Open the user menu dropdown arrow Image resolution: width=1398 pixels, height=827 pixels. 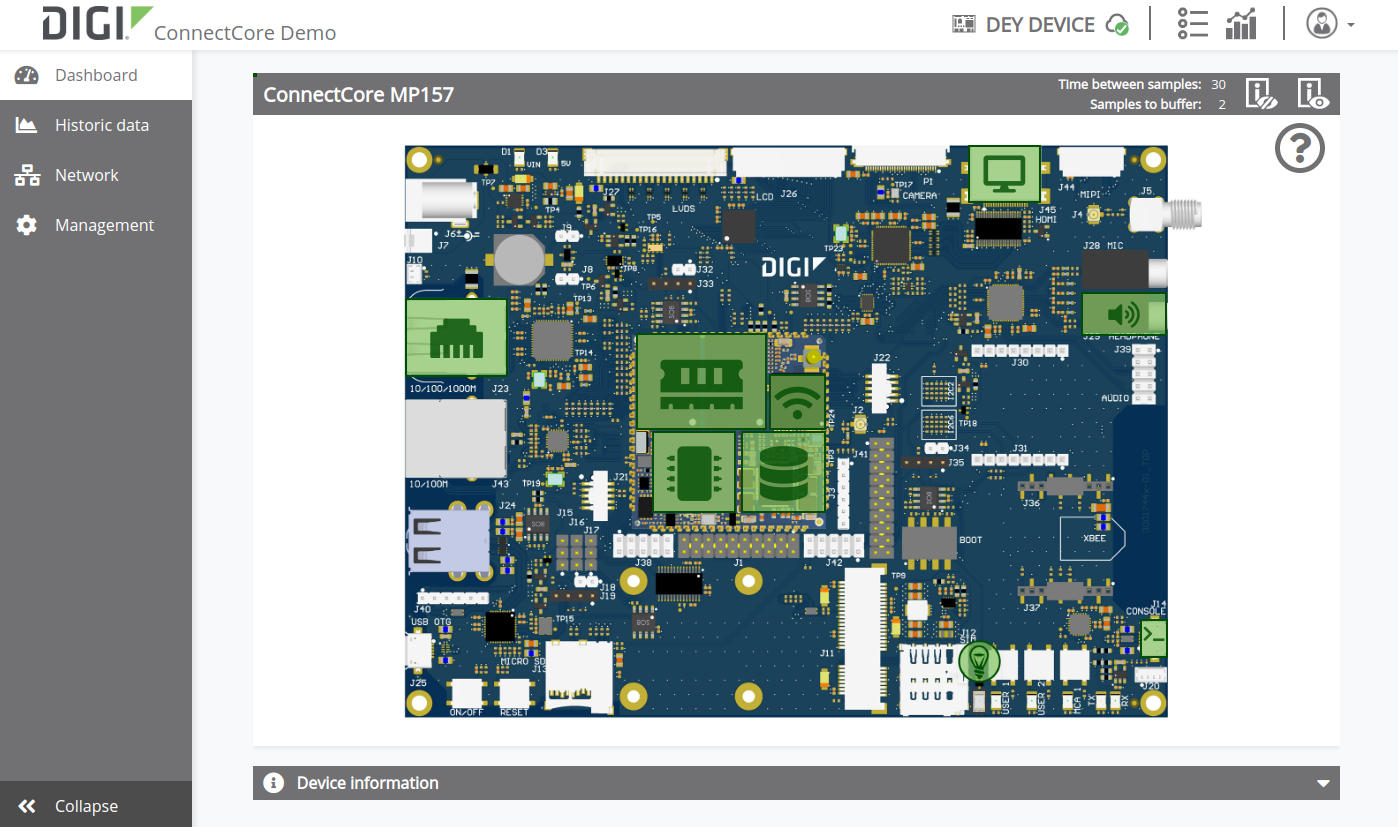1351,25
